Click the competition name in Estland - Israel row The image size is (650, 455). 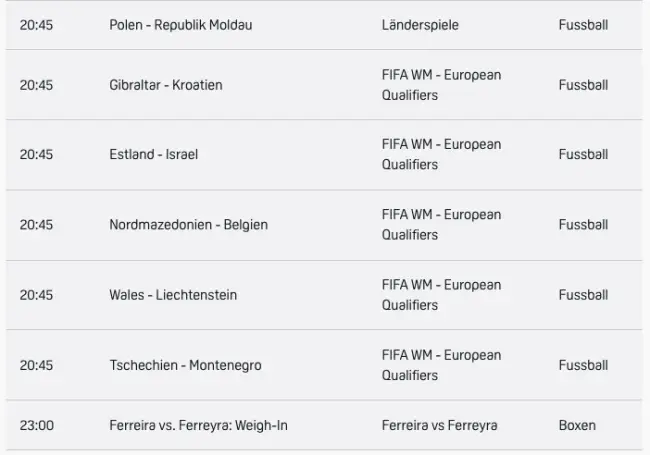click(x=441, y=155)
